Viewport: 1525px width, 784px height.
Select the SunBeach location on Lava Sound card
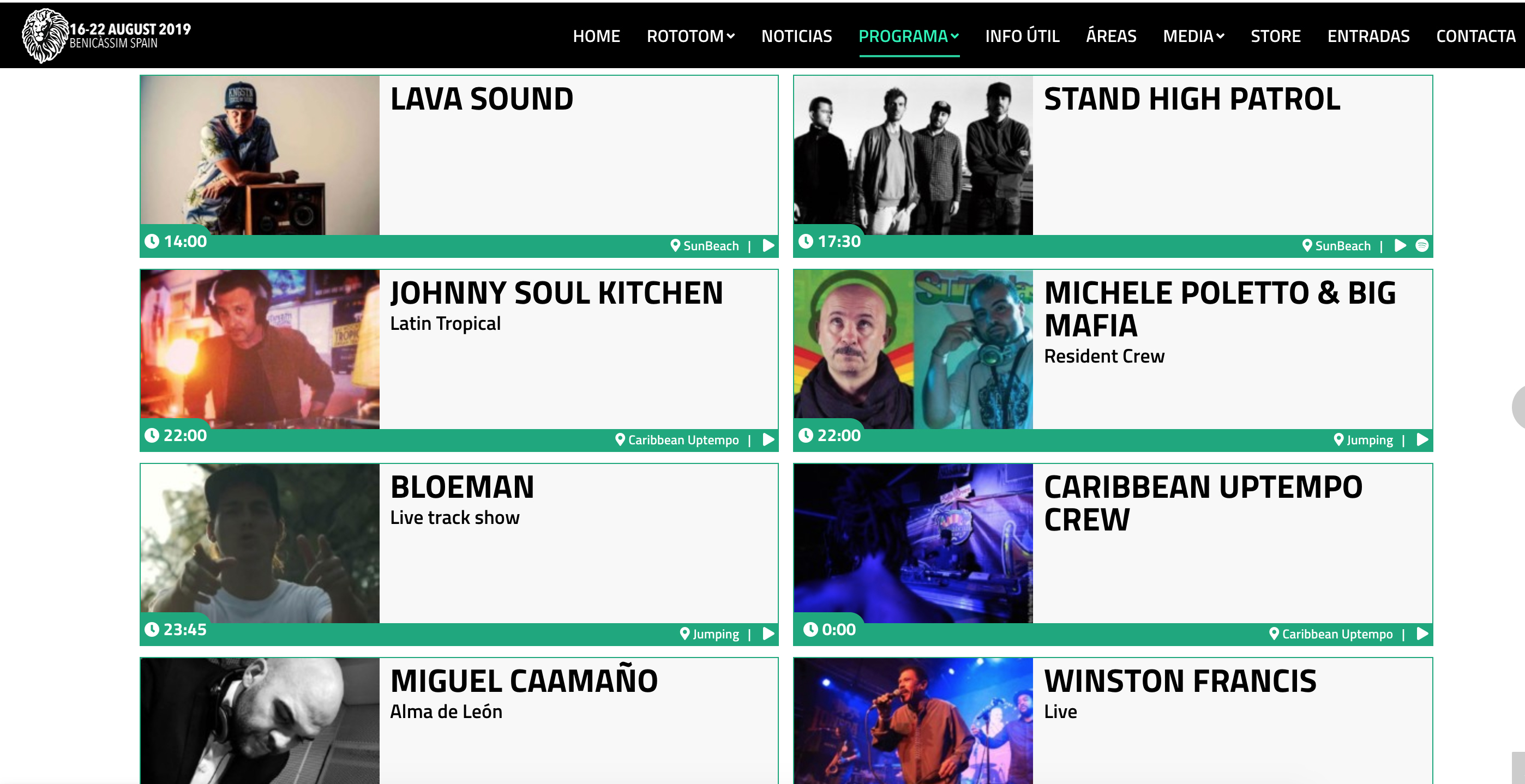[705, 245]
